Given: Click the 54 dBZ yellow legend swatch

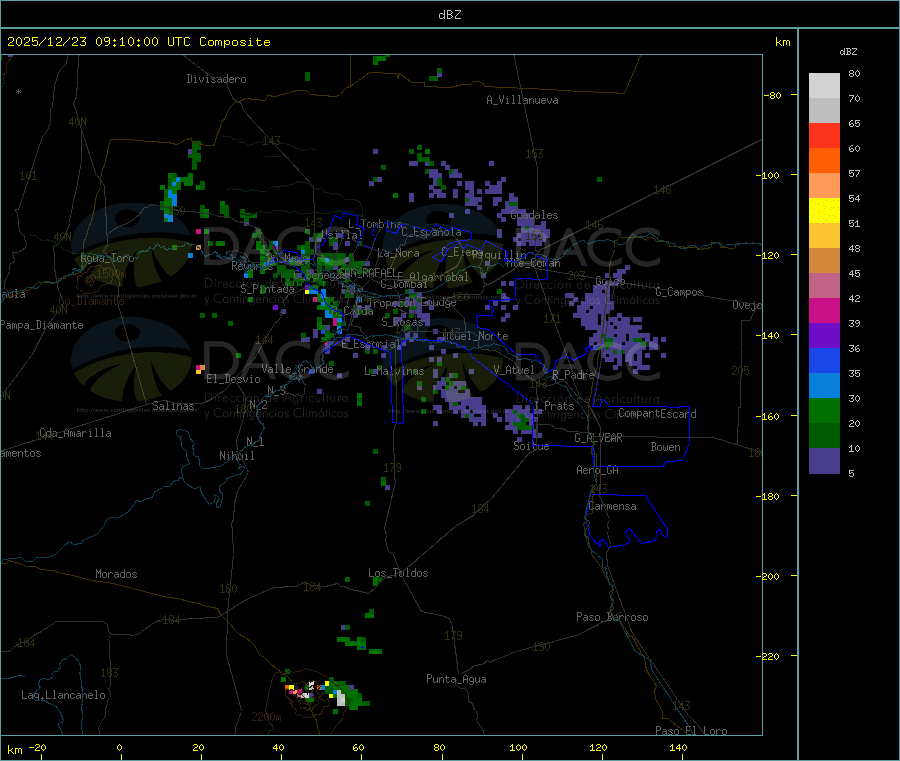Looking at the screenshot, I should click(824, 211).
